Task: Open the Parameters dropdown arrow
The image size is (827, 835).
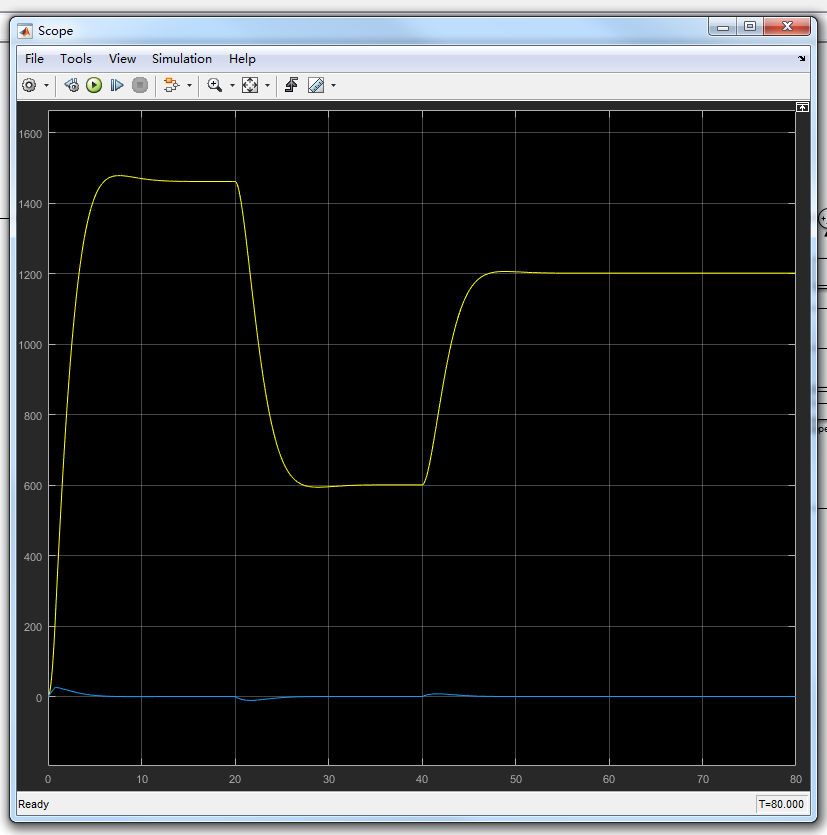Action: (44, 85)
